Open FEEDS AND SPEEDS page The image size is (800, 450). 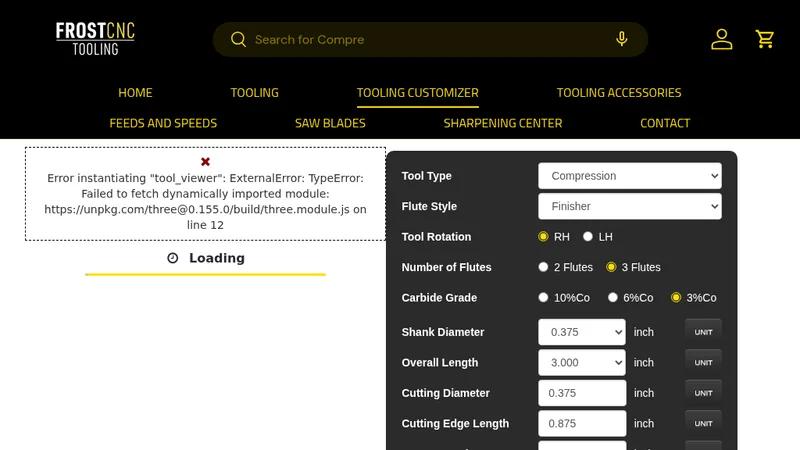163,123
